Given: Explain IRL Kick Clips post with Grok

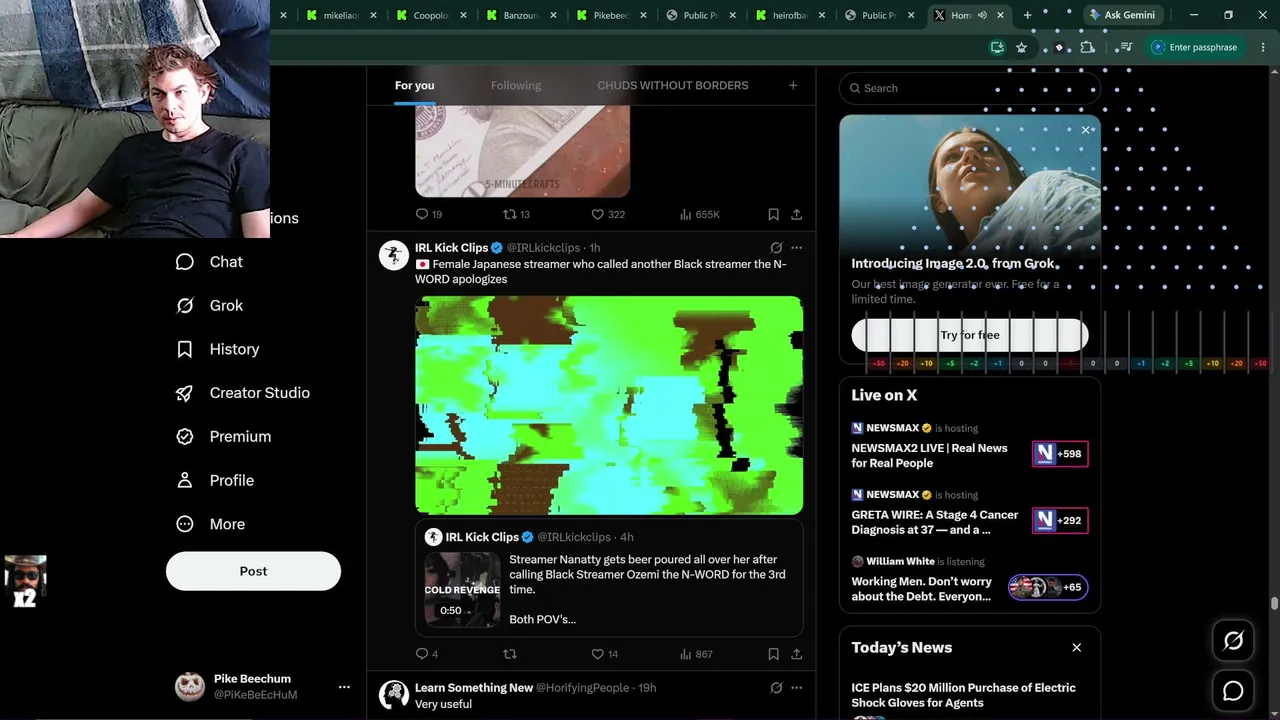Looking at the screenshot, I should pyautogui.click(x=776, y=248).
